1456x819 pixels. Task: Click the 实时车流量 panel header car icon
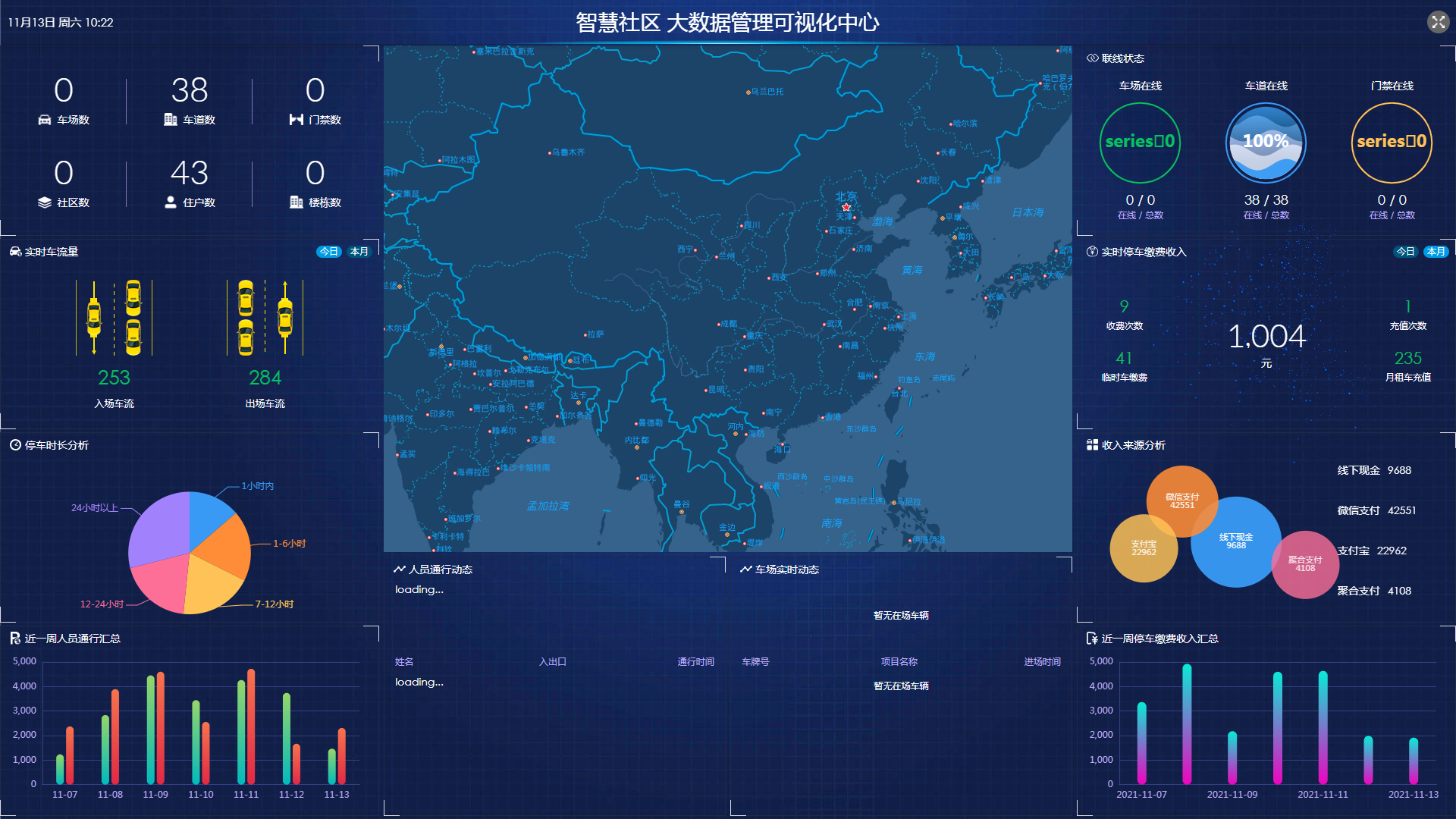(17, 251)
